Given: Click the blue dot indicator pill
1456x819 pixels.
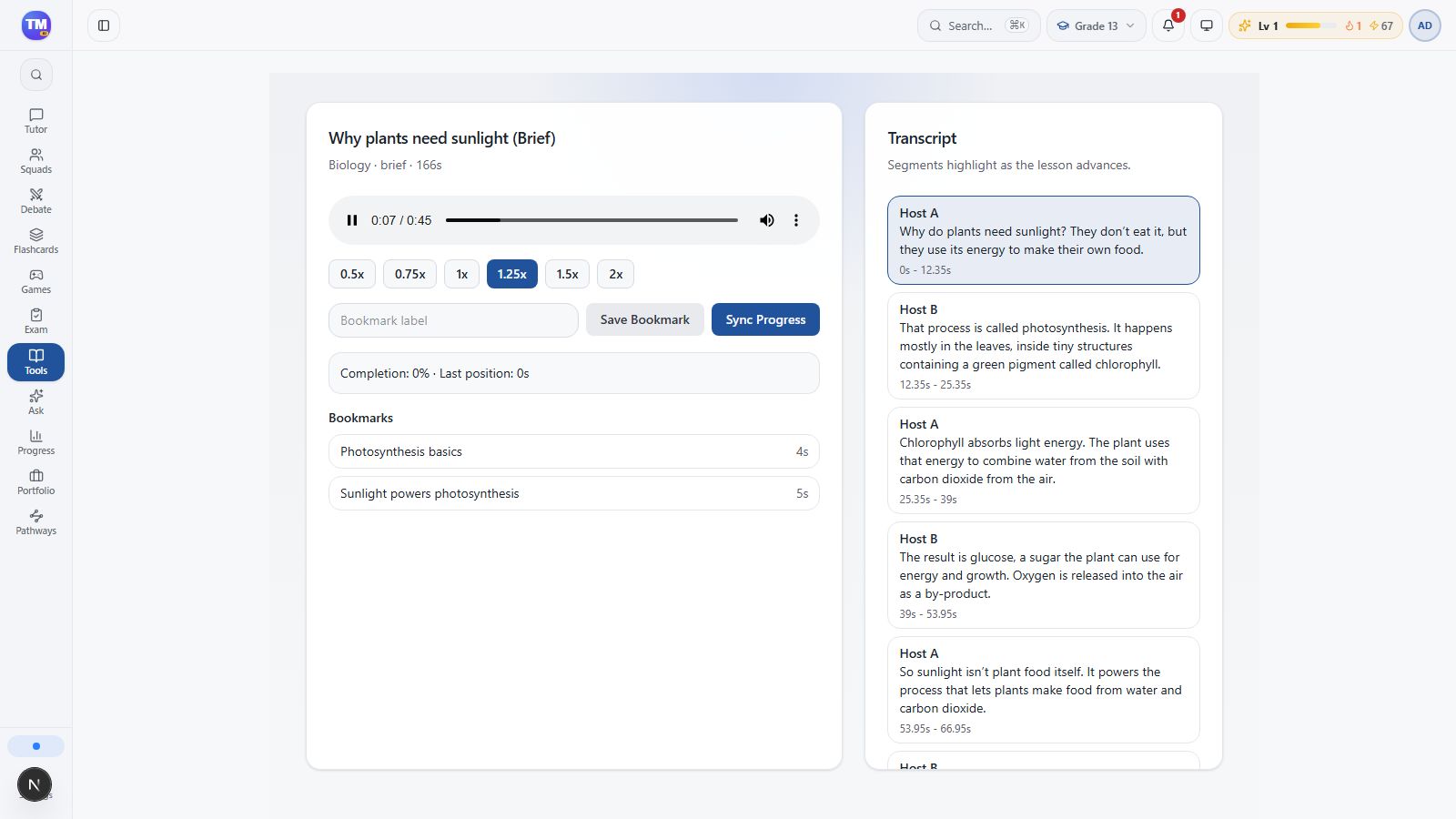Looking at the screenshot, I should [x=36, y=746].
